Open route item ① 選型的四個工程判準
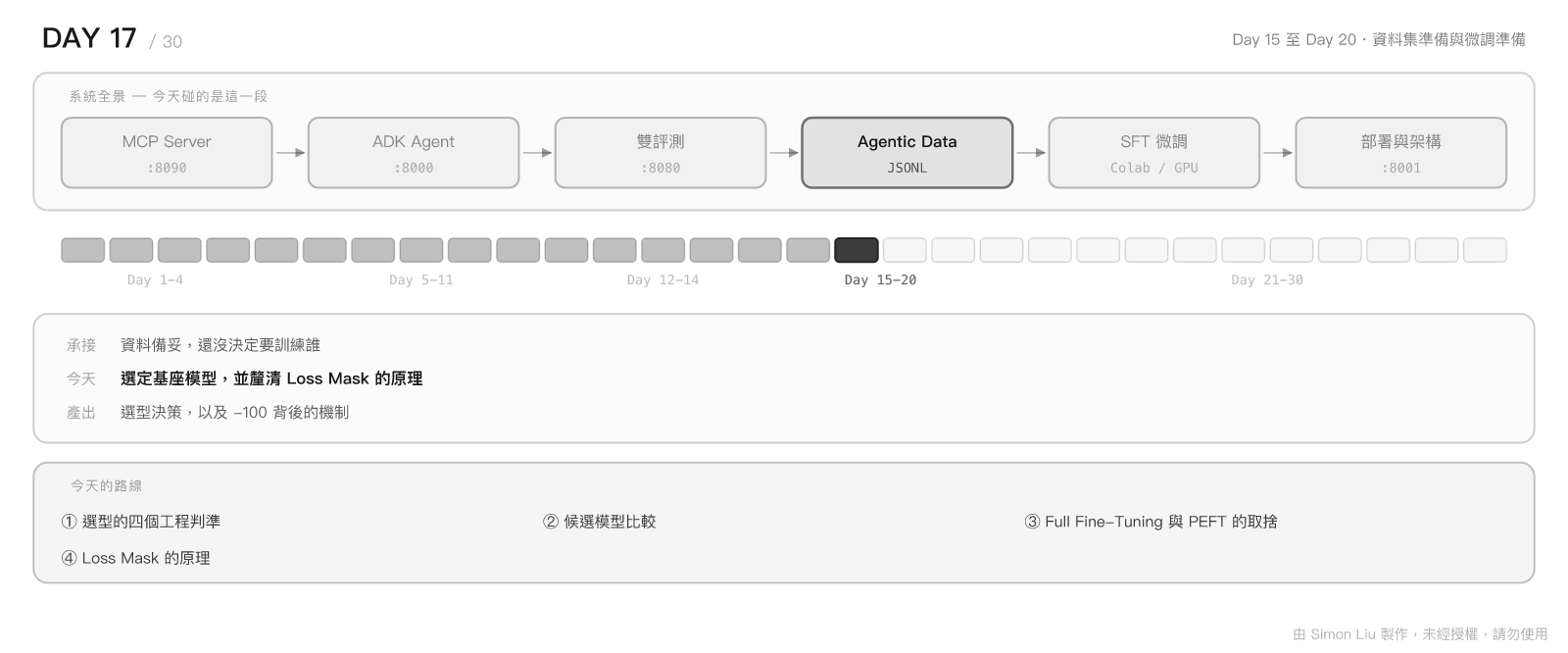The width and height of the screenshot is (1568, 653). (x=141, y=522)
